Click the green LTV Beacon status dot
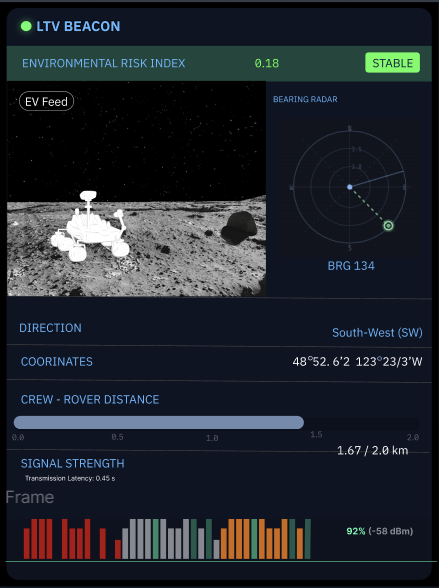This screenshot has width=439, height=588. (26, 26)
